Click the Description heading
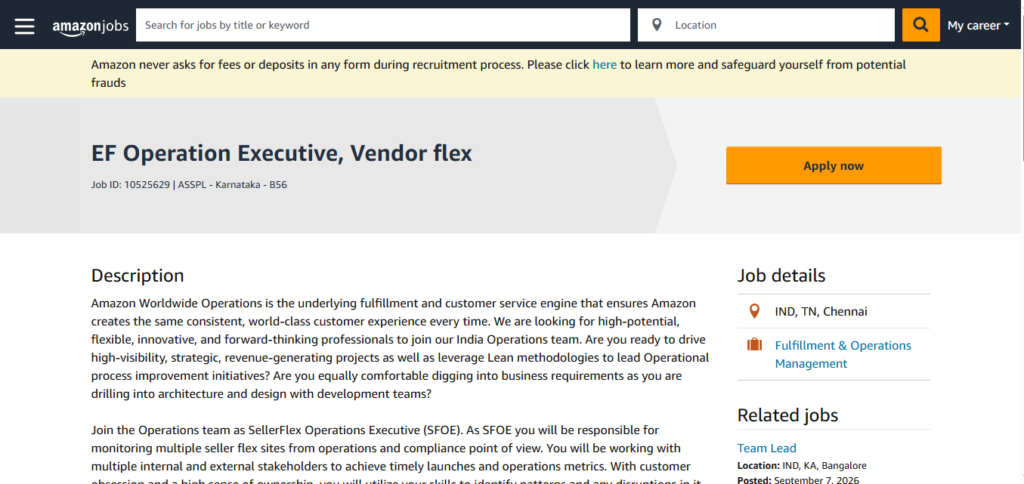 click(138, 276)
